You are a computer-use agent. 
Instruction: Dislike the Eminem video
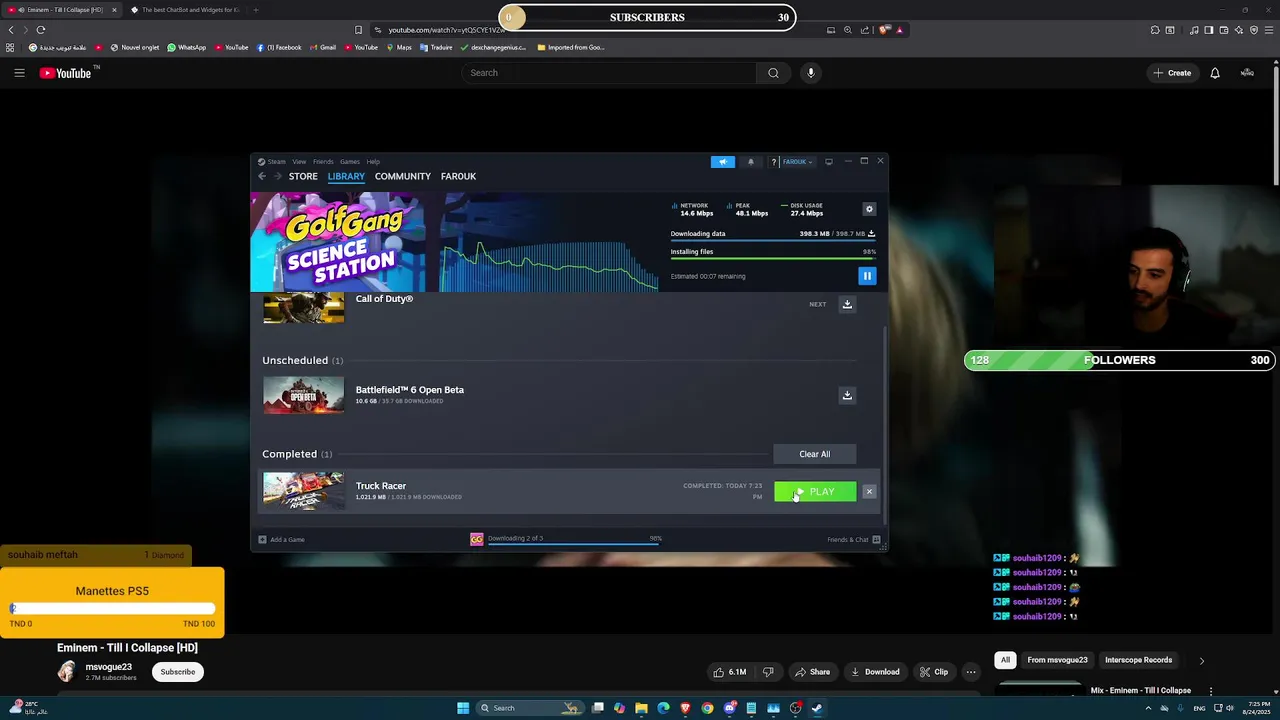coord(768,672)
